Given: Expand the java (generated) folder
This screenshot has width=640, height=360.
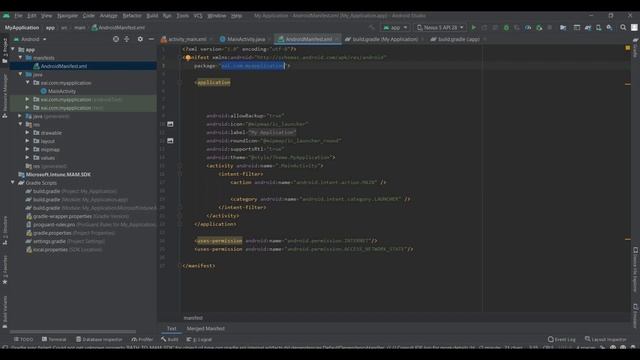Looking at the screenshot, I should click(x=20, y=116).
